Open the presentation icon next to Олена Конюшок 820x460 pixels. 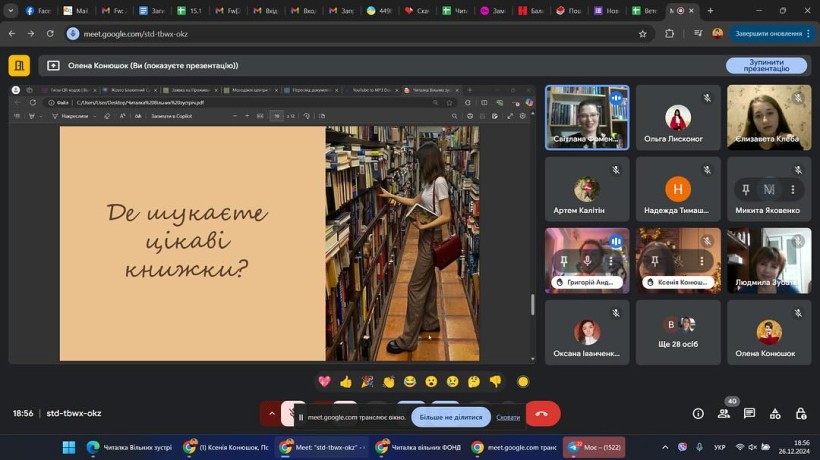tap(53, 65)
